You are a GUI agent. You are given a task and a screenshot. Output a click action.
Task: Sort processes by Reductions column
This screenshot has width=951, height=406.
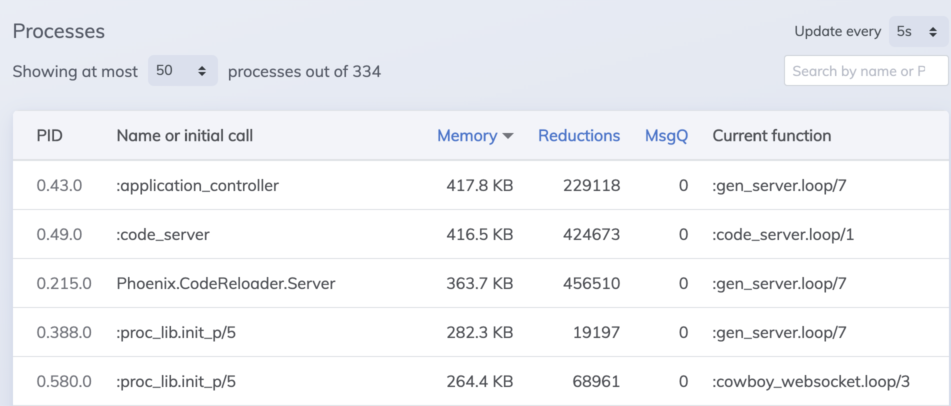(x=579, y=136)
